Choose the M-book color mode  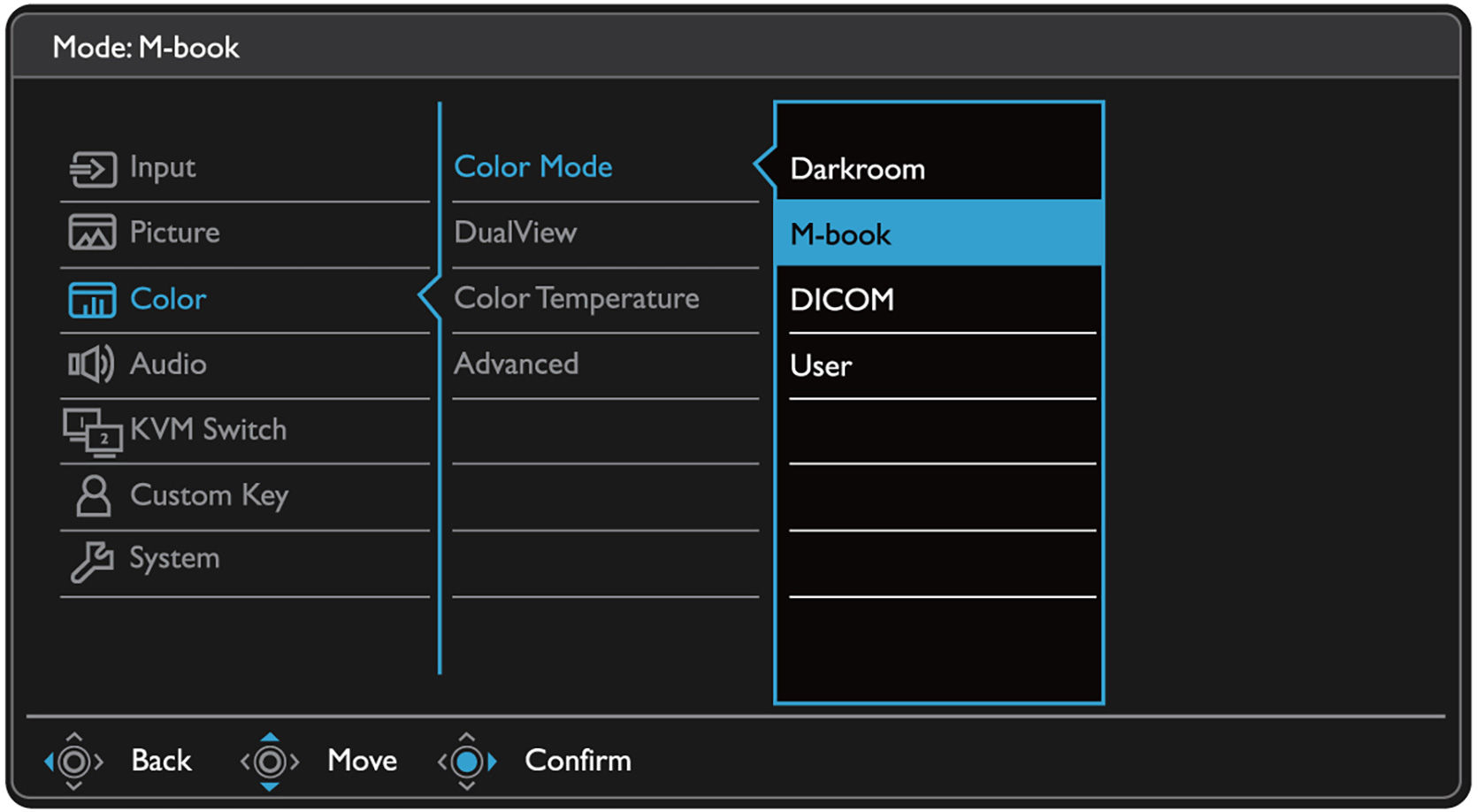(938, 233)
